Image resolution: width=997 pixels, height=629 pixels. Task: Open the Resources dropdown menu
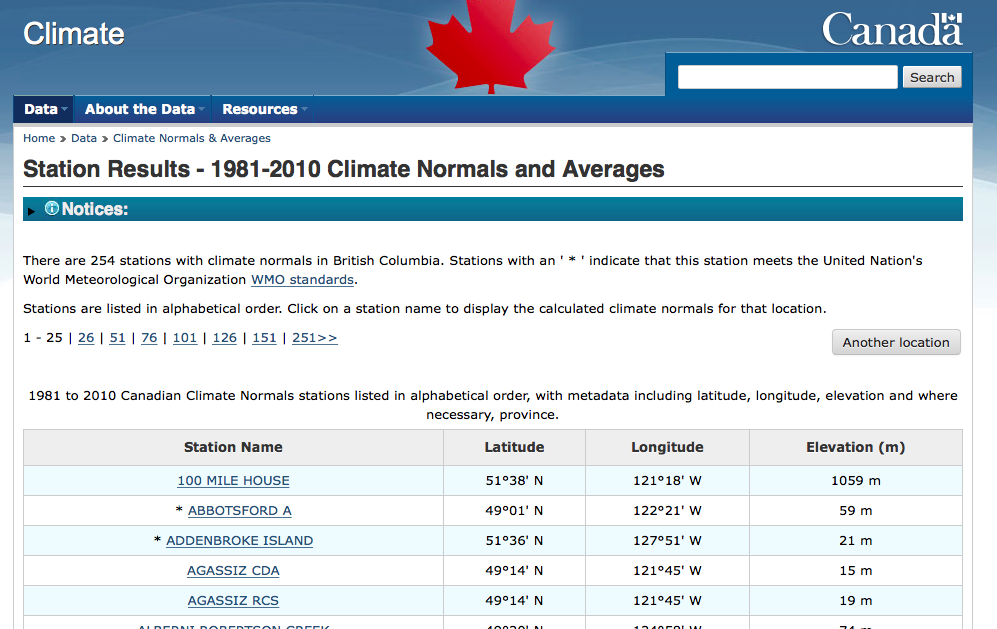(260, 109)
